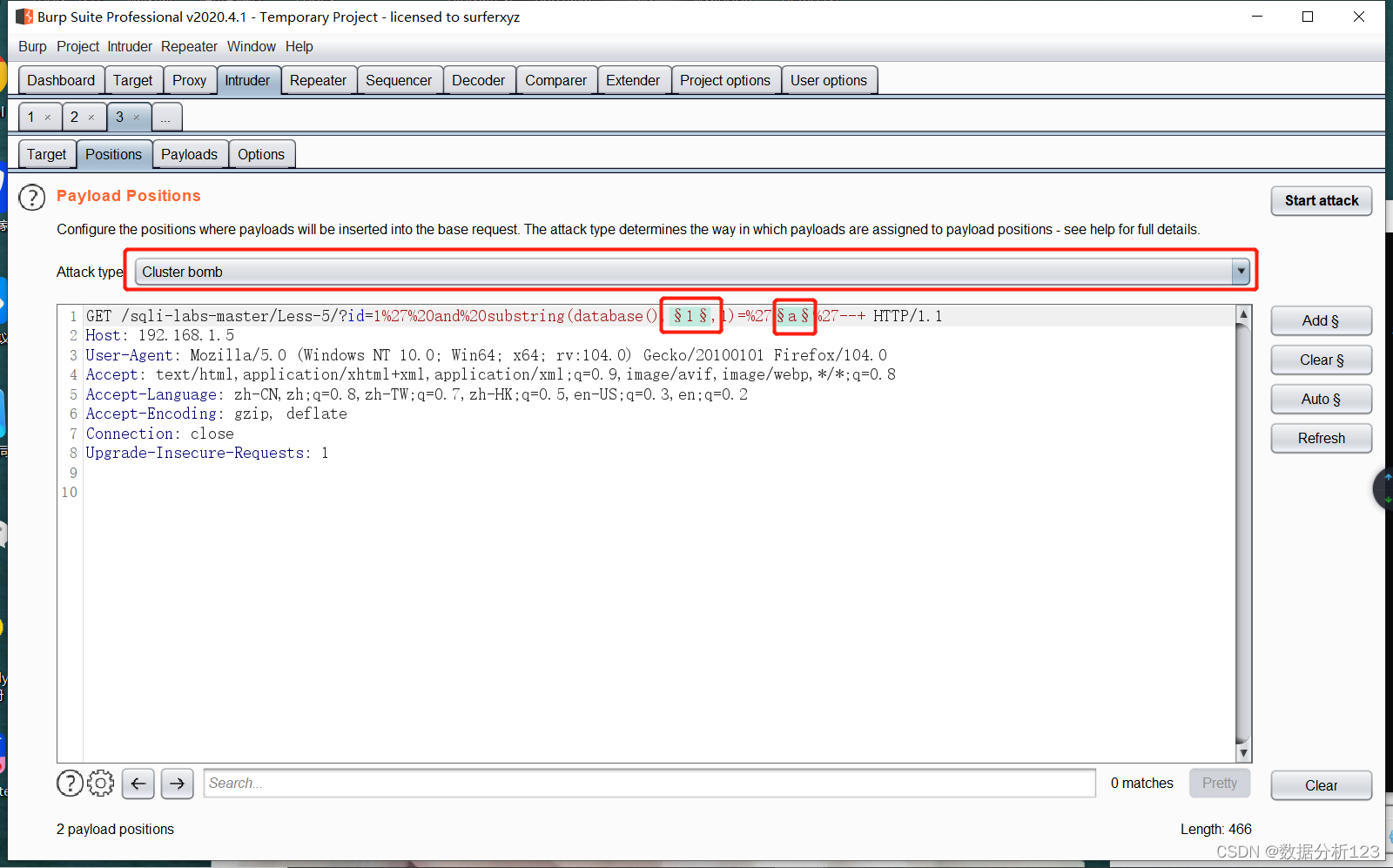Open request editor help question mark
The height and width of the screenshot is (868, 1393).
point(70,784)
